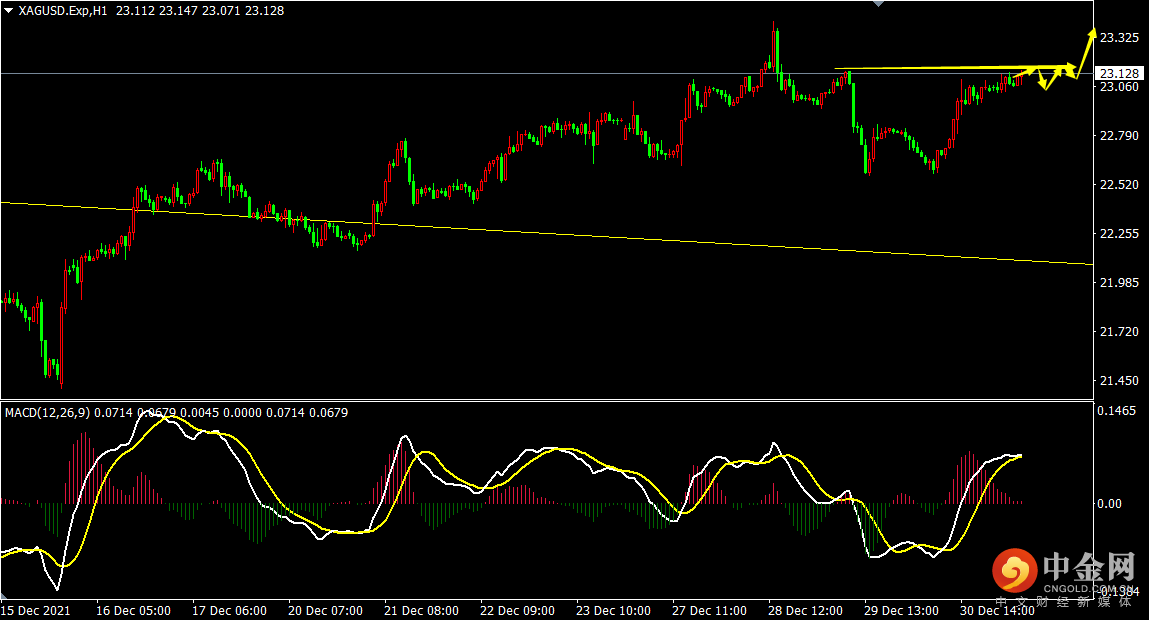Click the MACD 0.1465 scale value

pos(1117,410)
